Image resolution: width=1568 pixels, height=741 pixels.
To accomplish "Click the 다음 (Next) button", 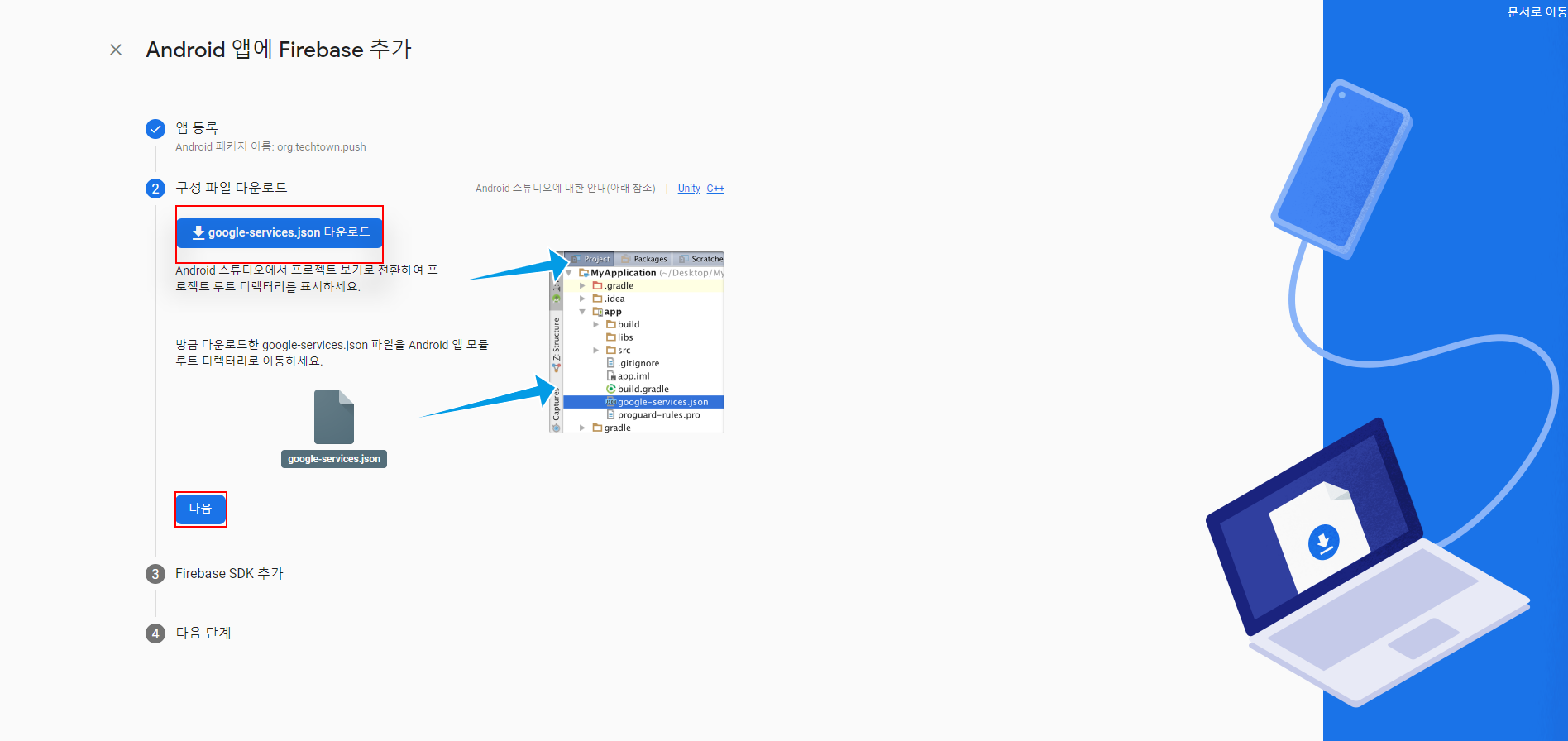I will (x=200, y=509).
